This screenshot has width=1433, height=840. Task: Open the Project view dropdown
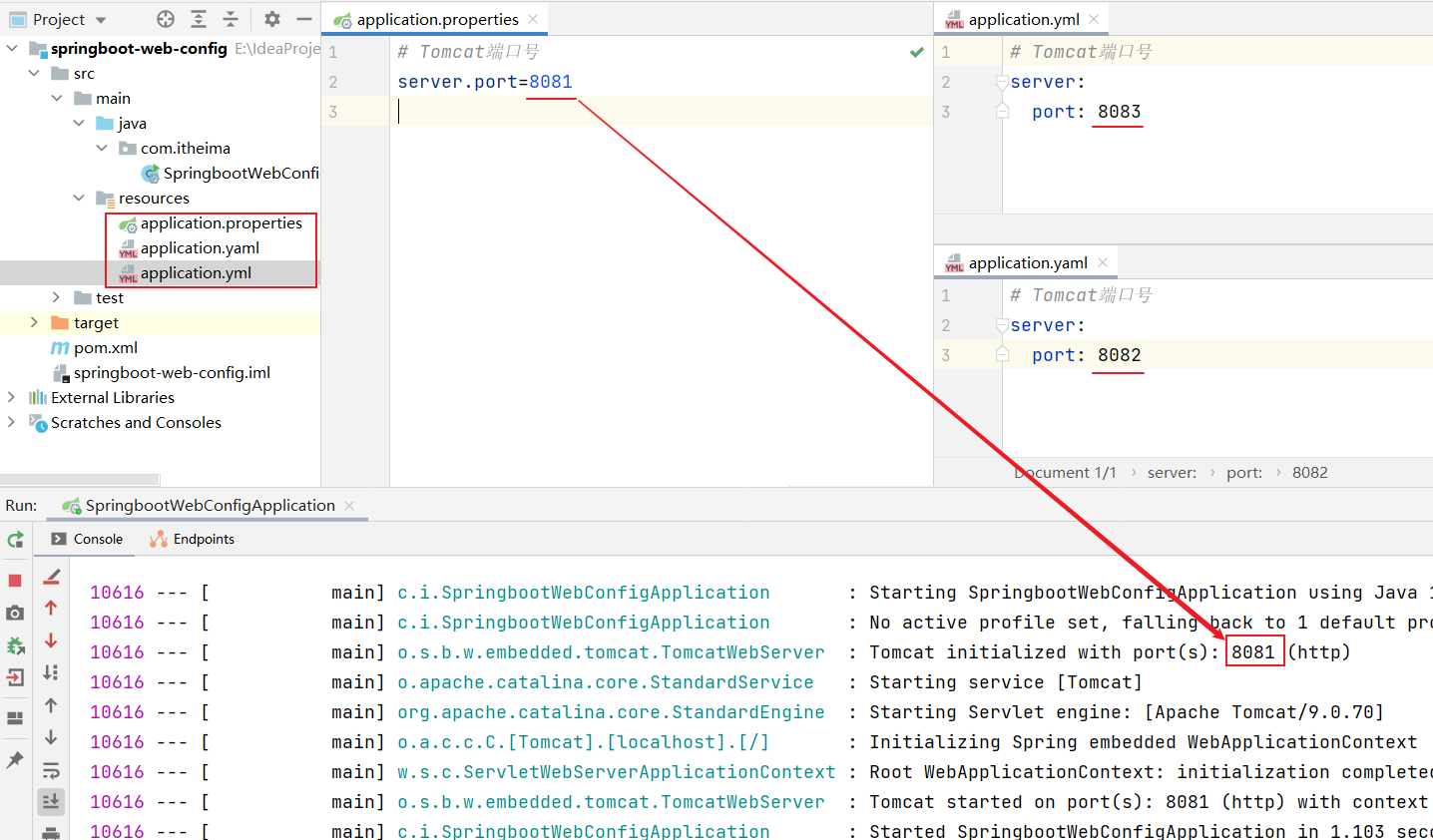click(101, 20)
